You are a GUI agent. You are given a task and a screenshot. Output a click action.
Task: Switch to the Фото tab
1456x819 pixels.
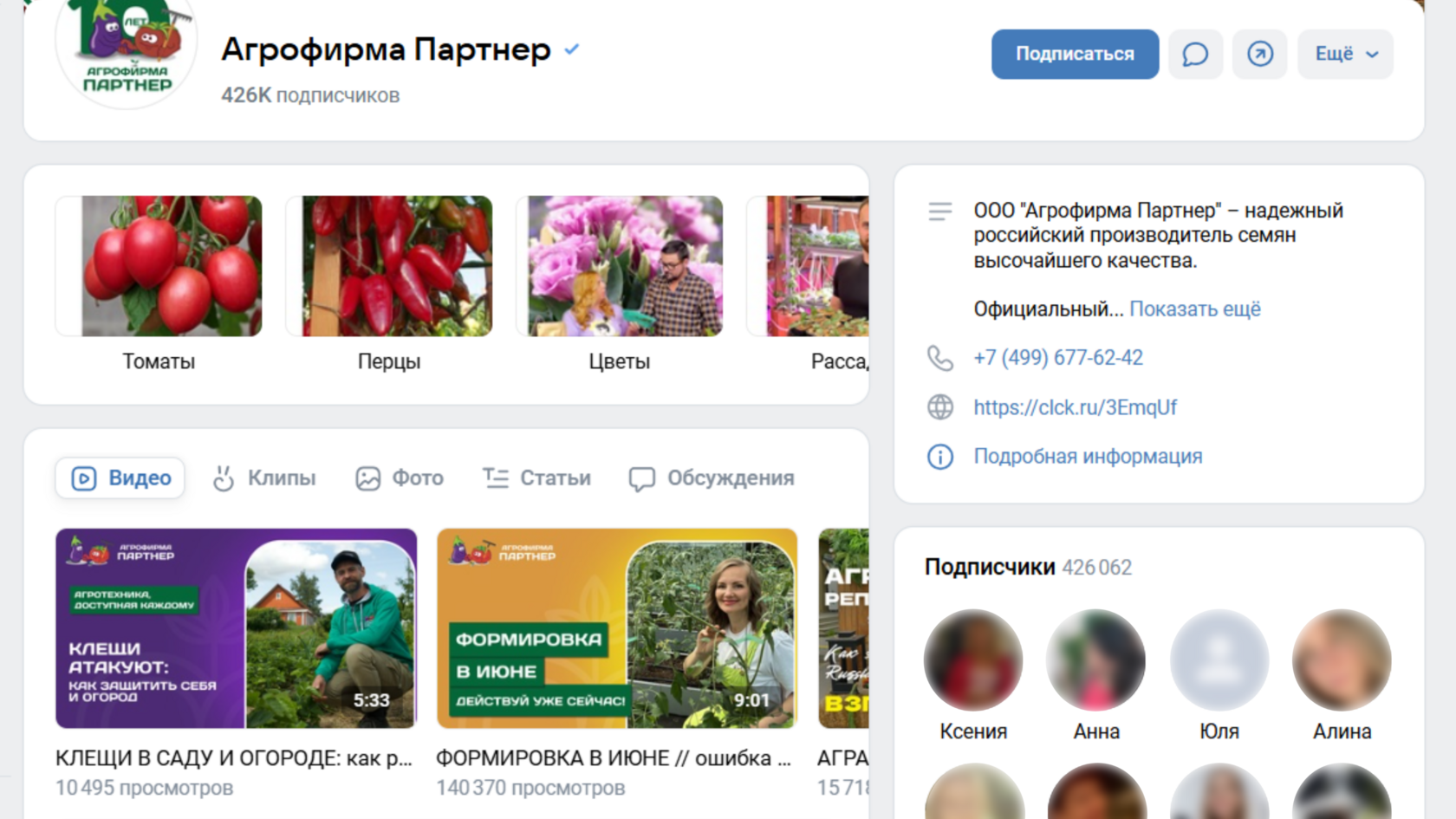400,478
